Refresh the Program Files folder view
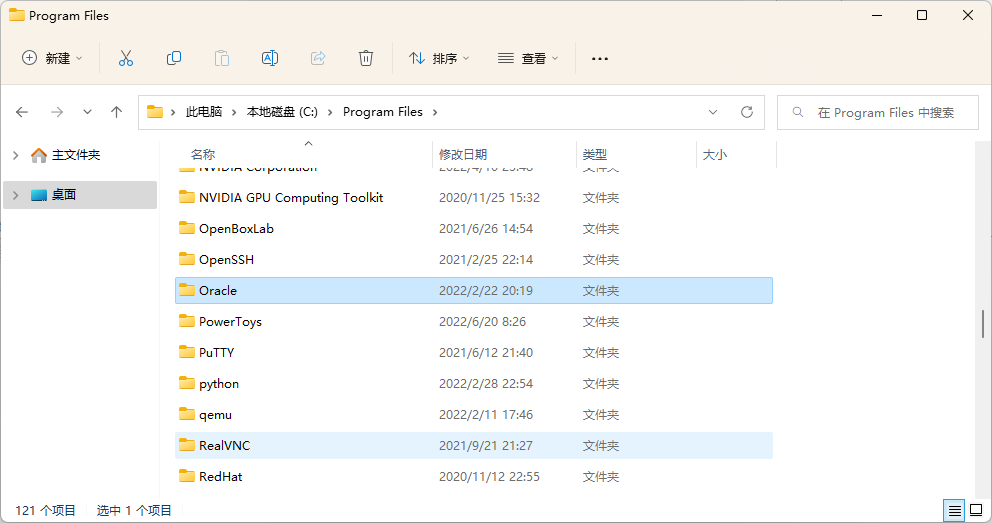Image resolution: width=992 pixels, height=523 pixels. coord(747,112)
